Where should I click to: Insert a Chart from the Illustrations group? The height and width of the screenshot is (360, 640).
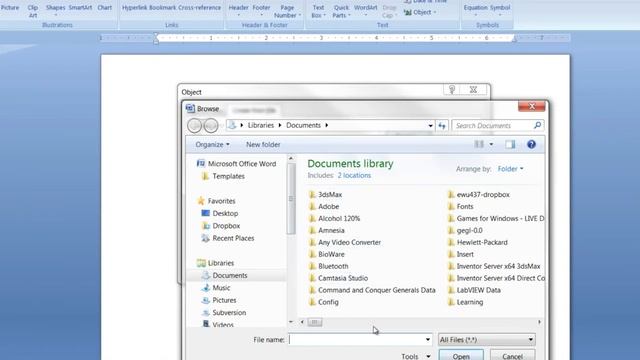click(104, 7)
